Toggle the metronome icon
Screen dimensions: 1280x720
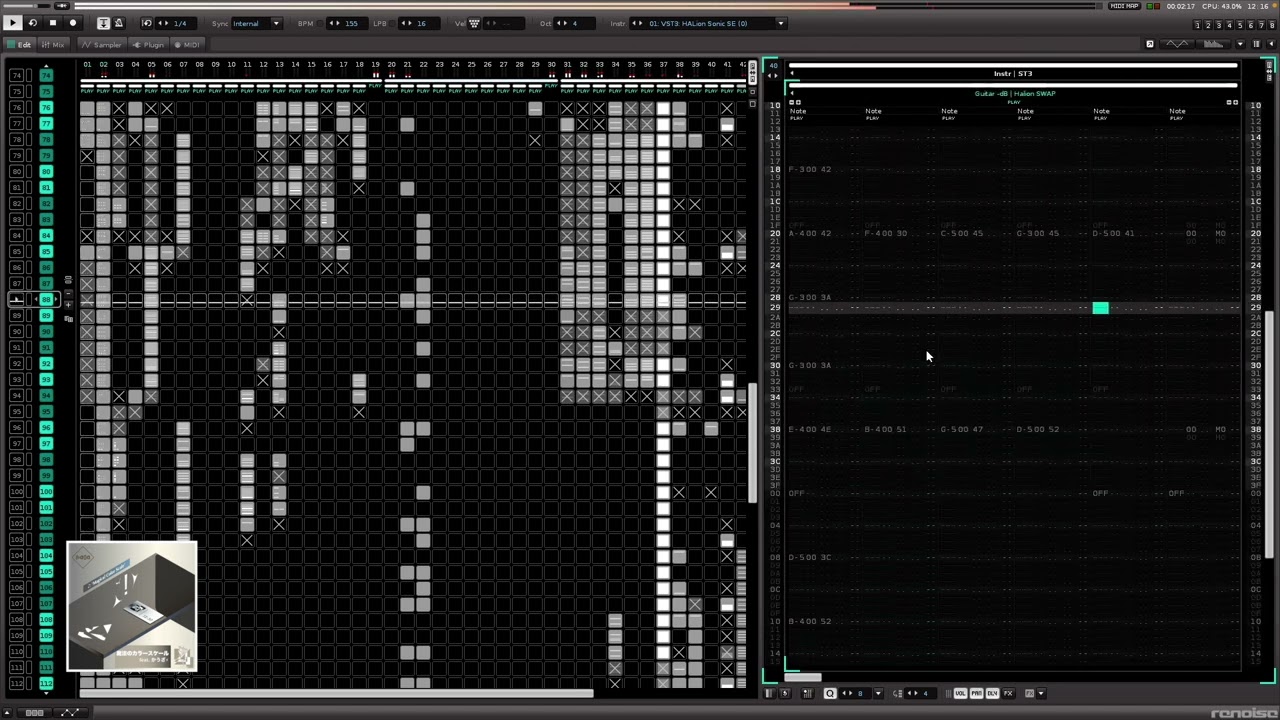click(119, 23)
